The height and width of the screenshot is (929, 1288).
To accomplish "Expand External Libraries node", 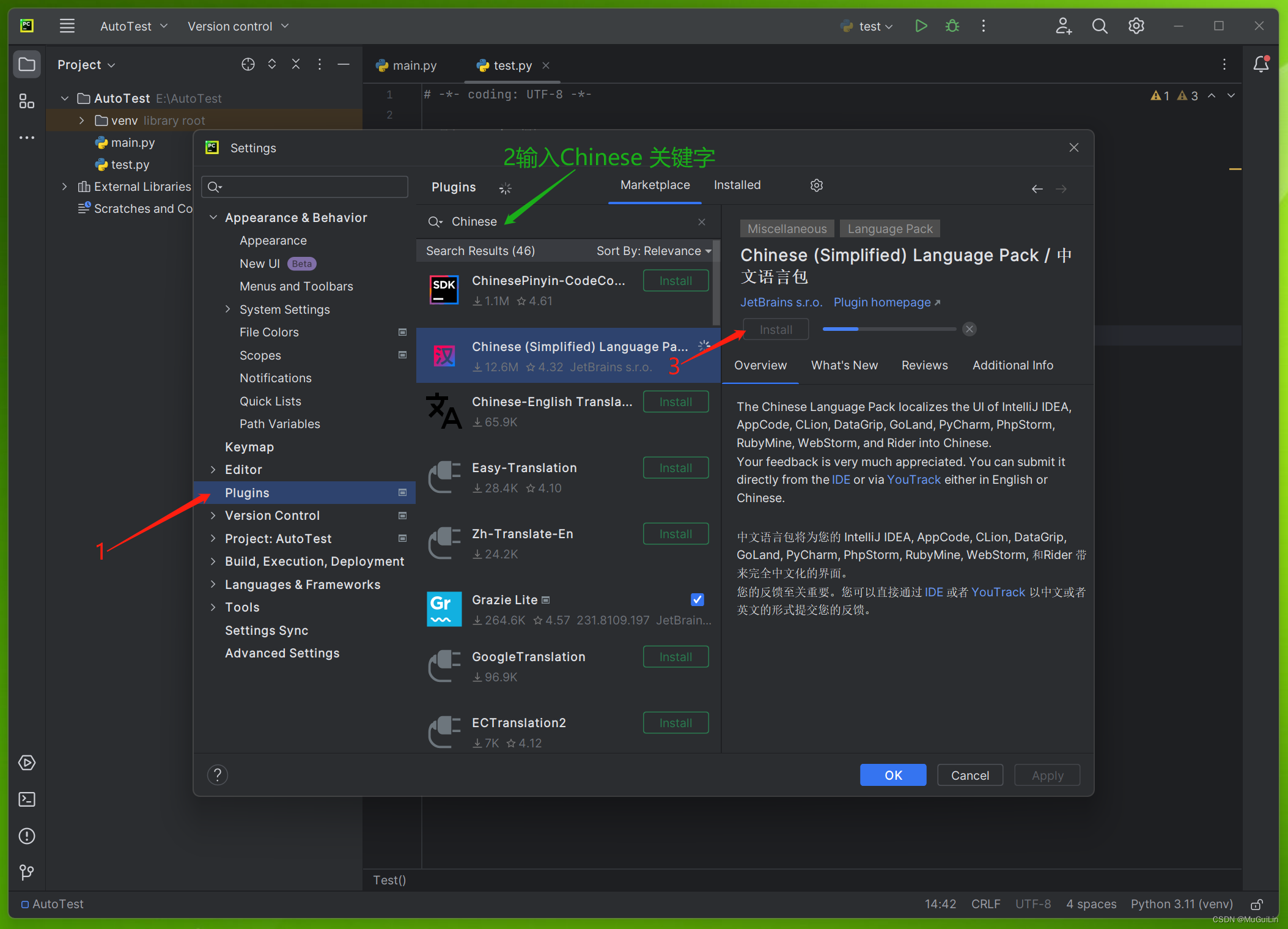I will tap(64, 187).
